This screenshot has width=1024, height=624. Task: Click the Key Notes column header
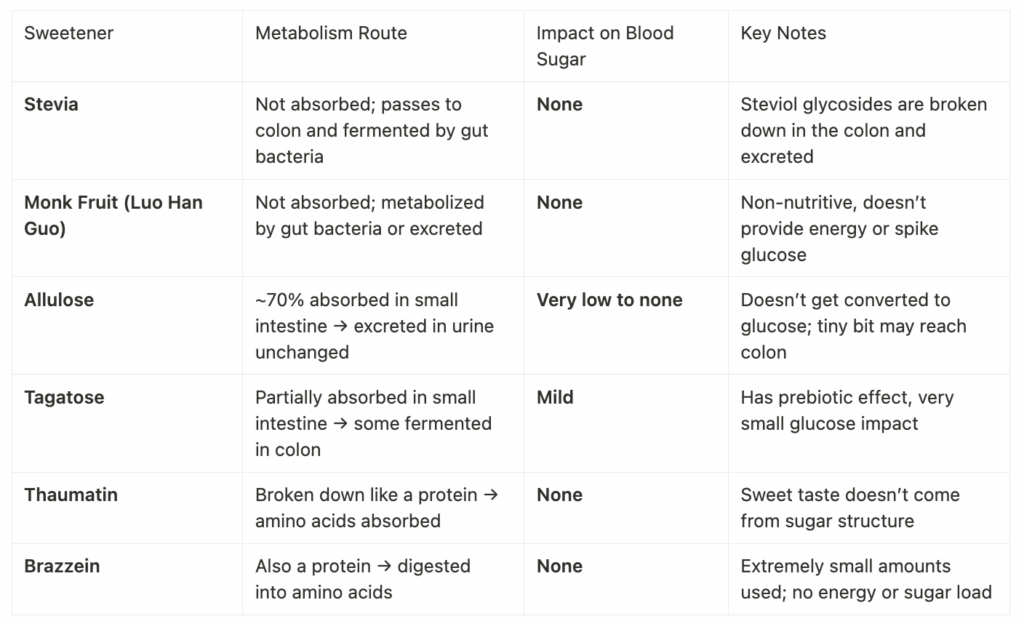click(x=783, y=33)
